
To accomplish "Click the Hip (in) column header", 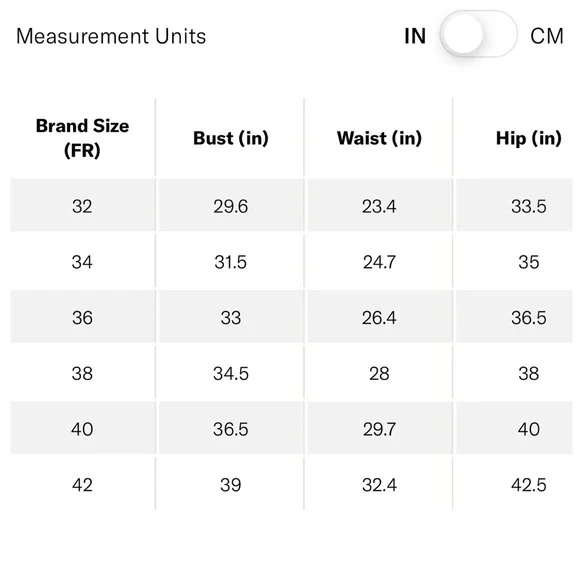I will click(x=529, y=138).
